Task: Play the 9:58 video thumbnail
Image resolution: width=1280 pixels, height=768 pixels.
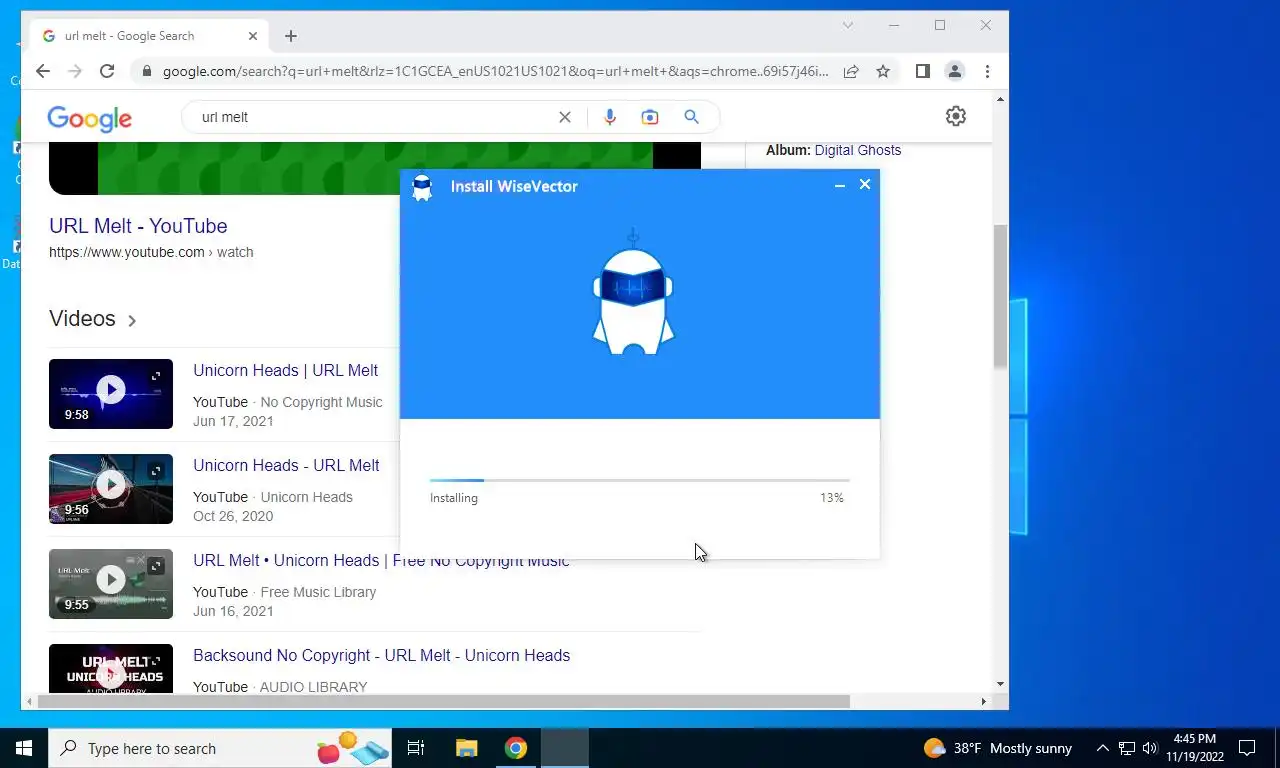Action: click(x=111, y=394)
